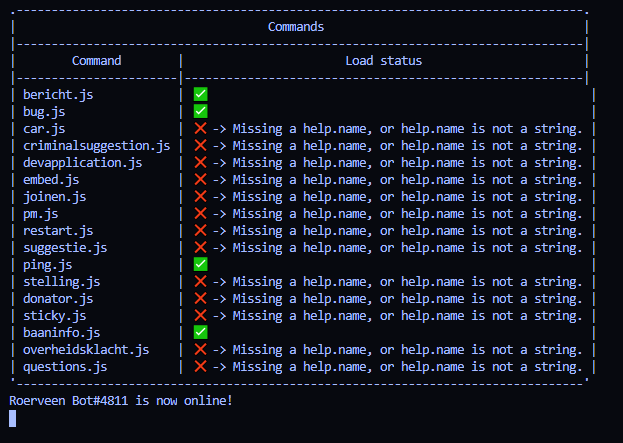The height and width of the screenshot is (443, 623).
Task: Click the green checkmark beside bug.js
Action: tap(200, 111)
